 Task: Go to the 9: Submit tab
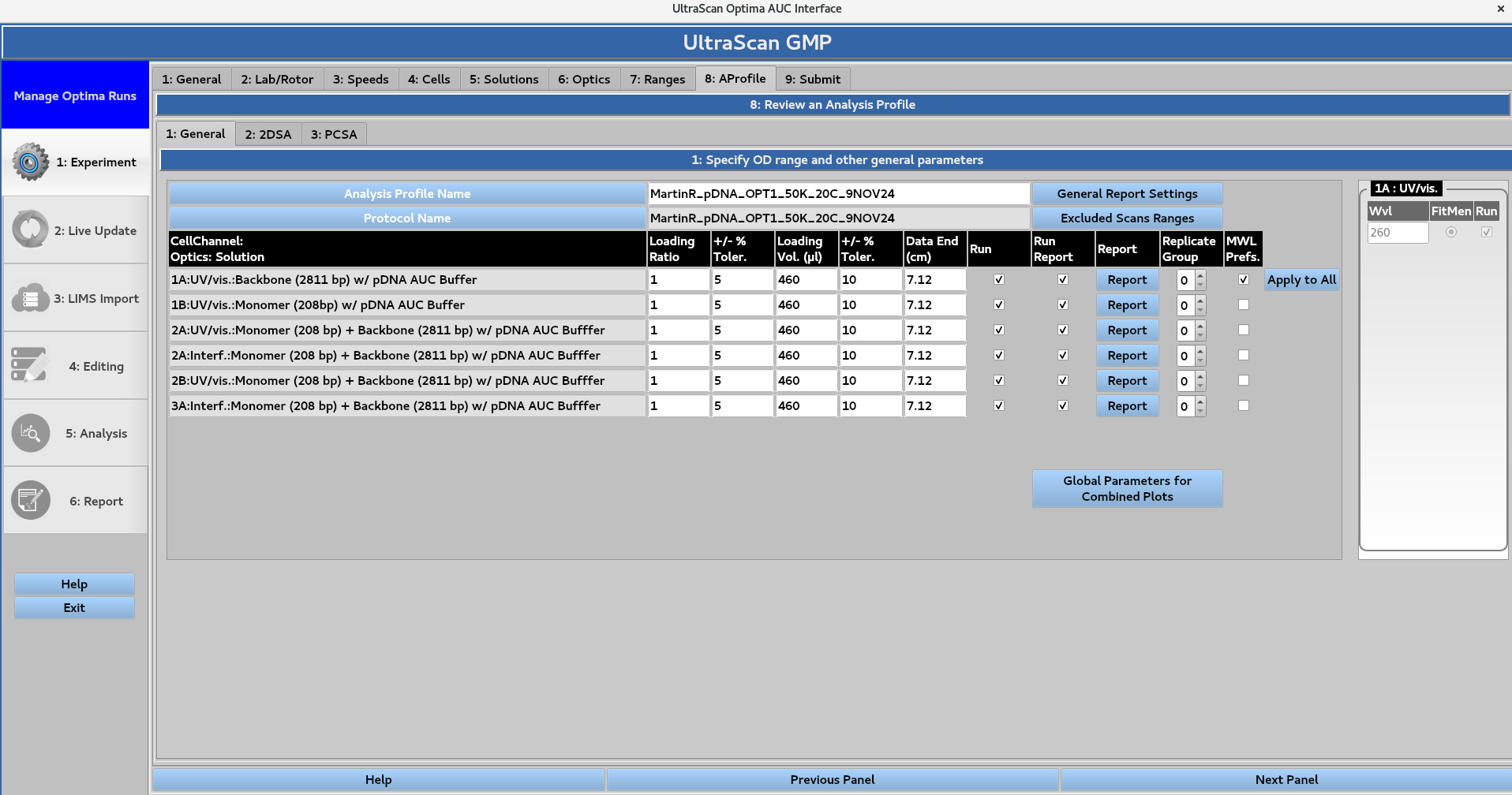[812, 79]
